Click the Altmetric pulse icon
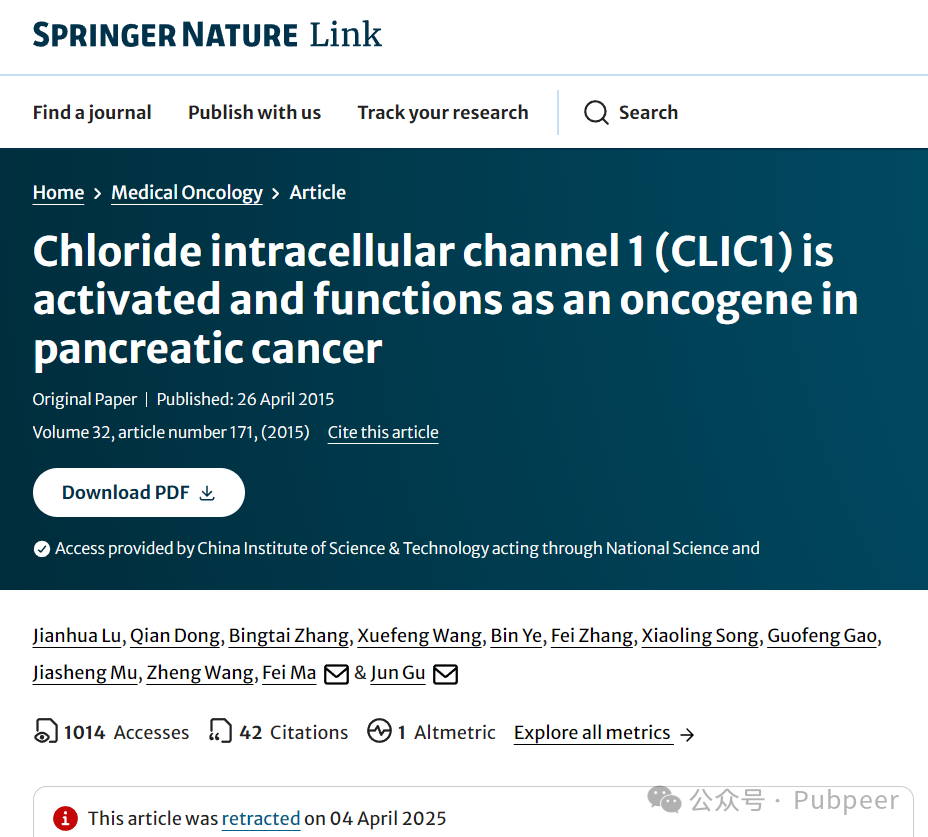The width and height of the screenshot is (928, 837). tap(379, 730)
